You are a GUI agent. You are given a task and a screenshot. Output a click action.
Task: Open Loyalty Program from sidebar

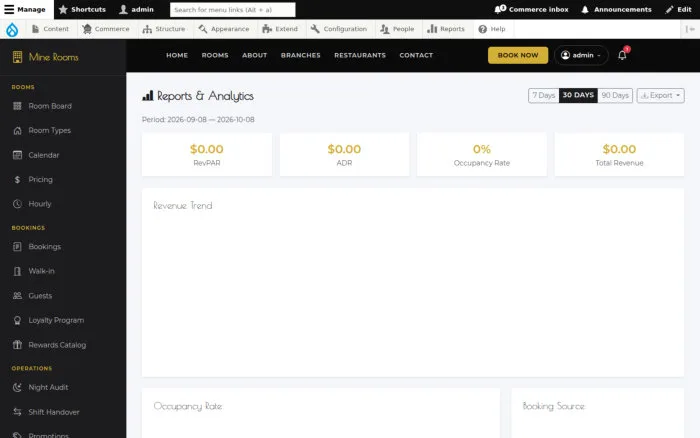point(63,321)
